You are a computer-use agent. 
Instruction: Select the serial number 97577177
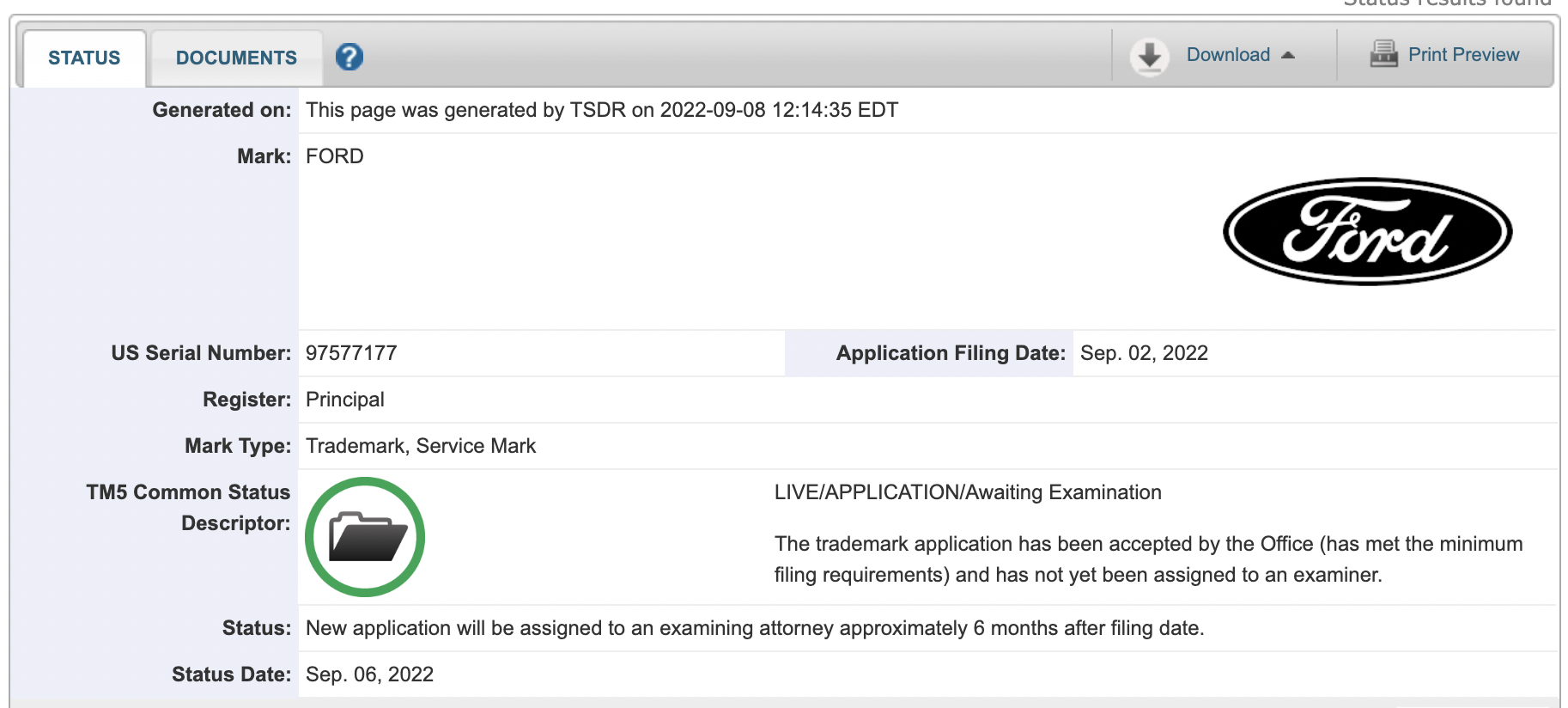pyautogui.click(x=351, y=353)
